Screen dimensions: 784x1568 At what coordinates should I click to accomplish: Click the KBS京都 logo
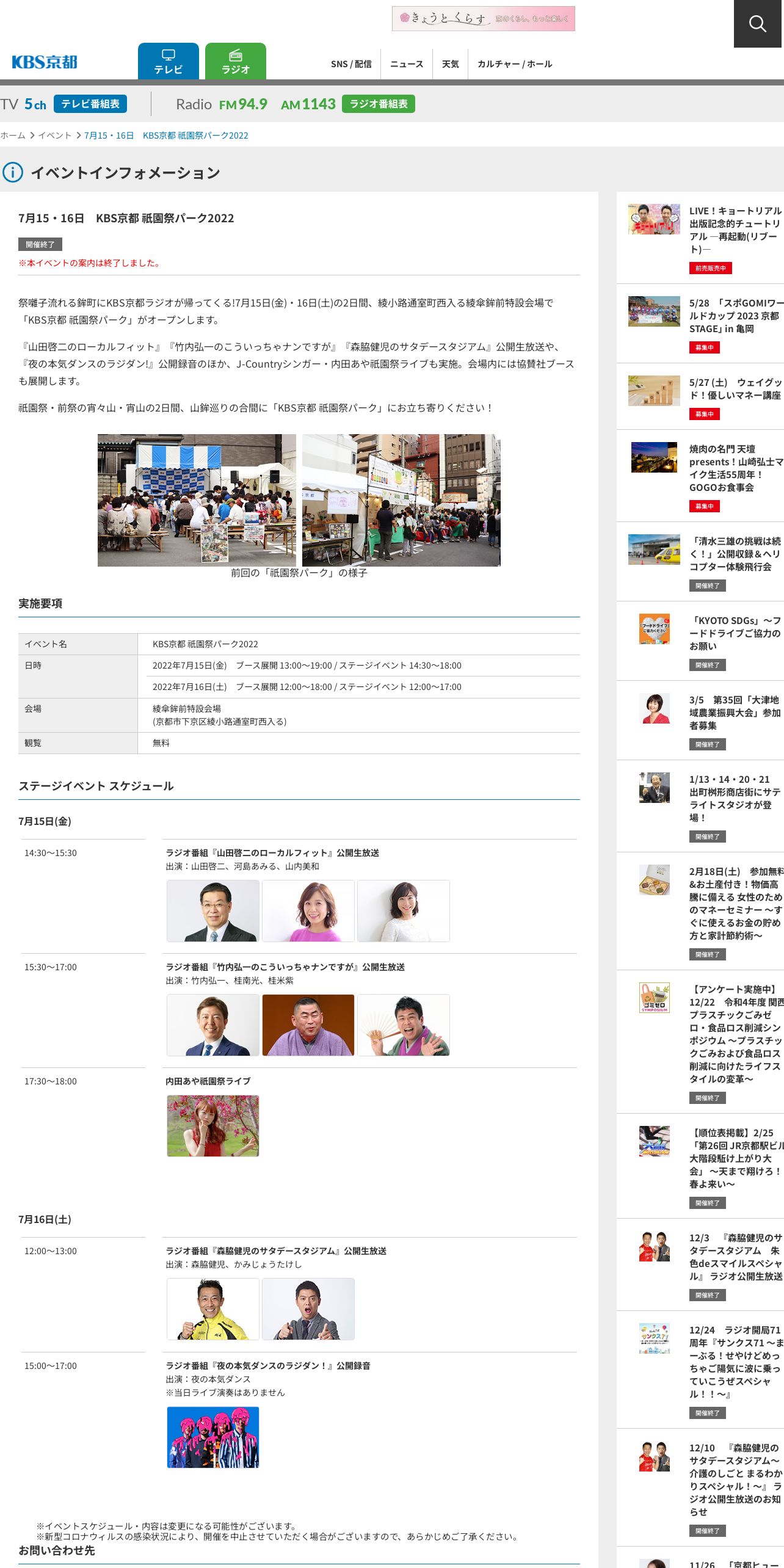(x=45, y=62)
